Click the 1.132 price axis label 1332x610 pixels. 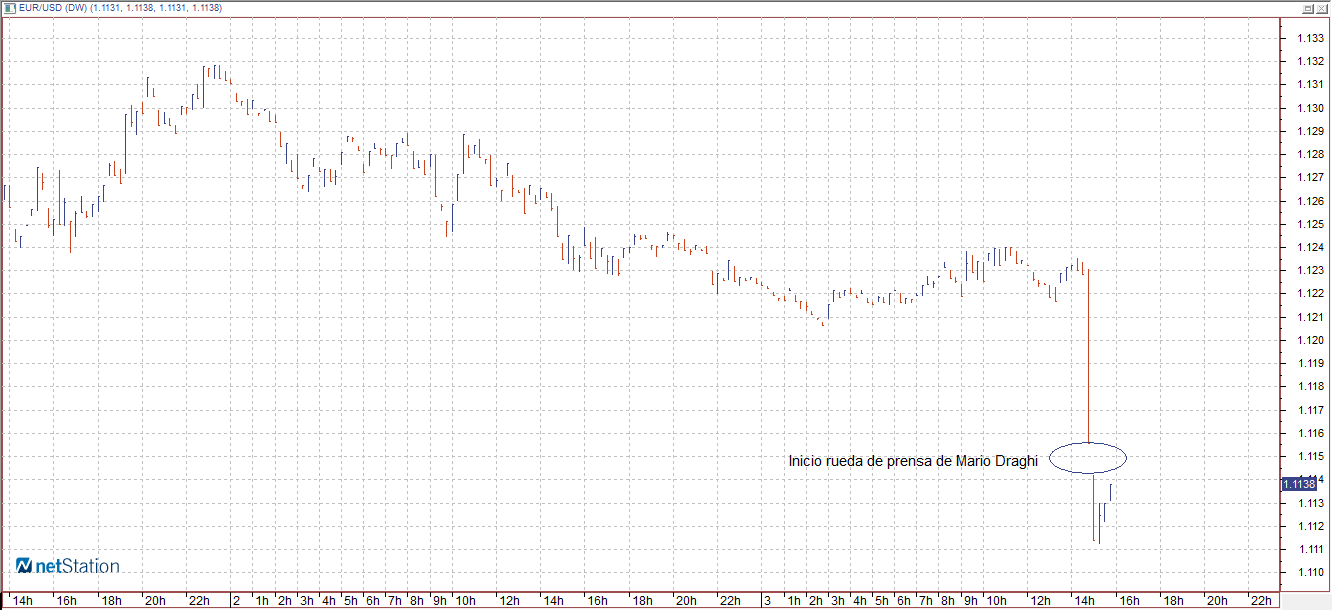click(x=1311, y=61)
